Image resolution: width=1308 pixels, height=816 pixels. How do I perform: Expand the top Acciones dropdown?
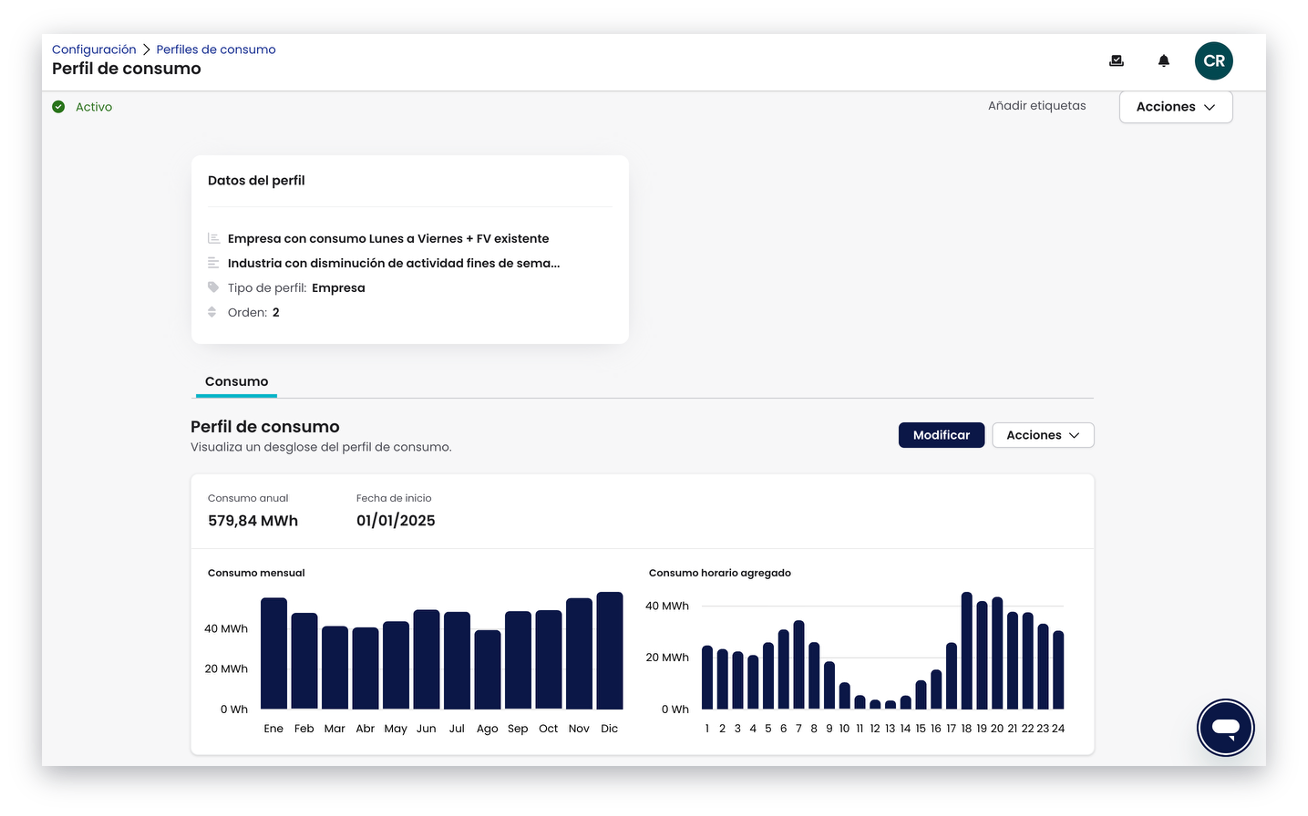click(1176, 107)
